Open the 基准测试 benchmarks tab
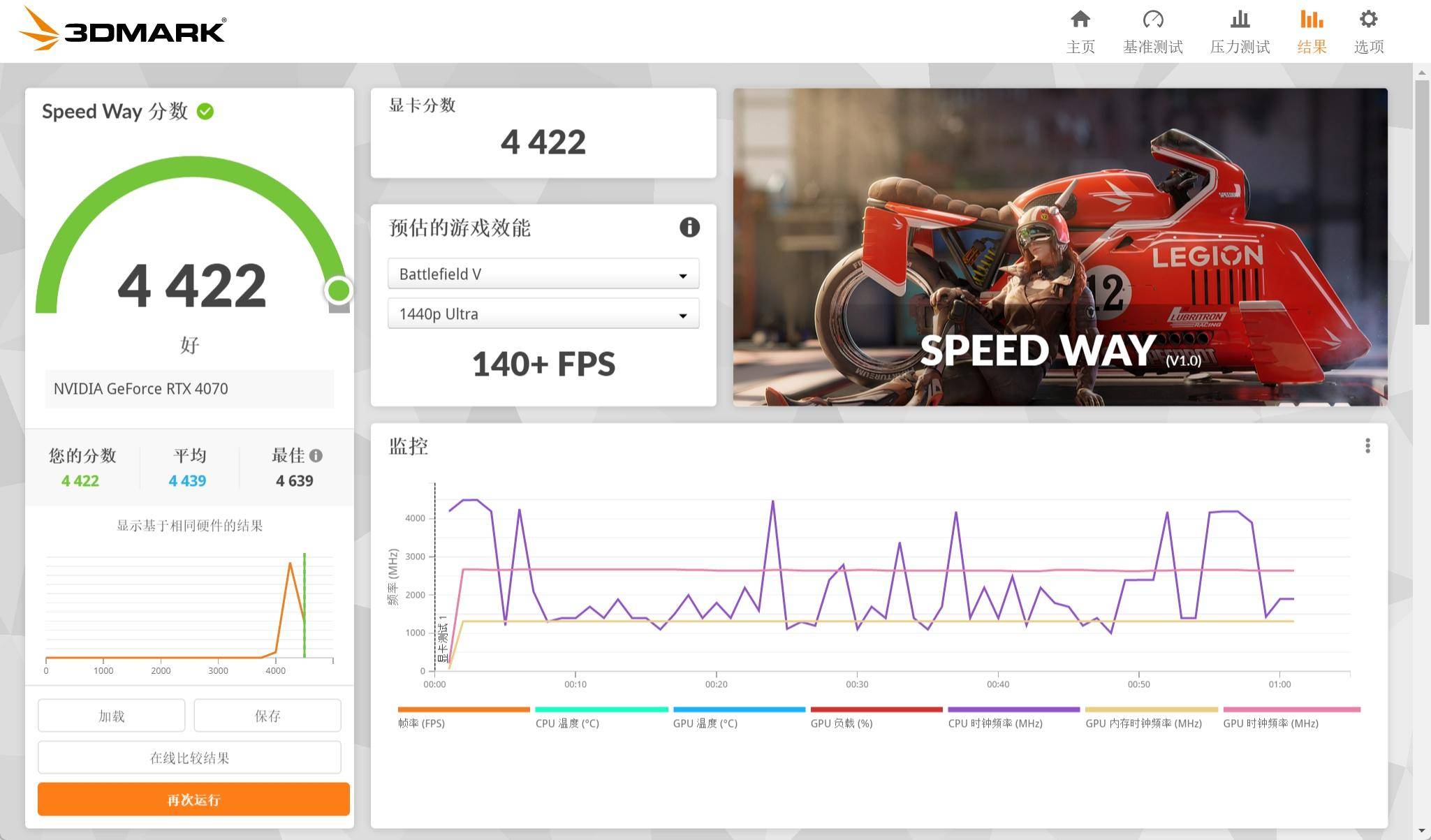Screen dimensions: 1431x840 1152,31
